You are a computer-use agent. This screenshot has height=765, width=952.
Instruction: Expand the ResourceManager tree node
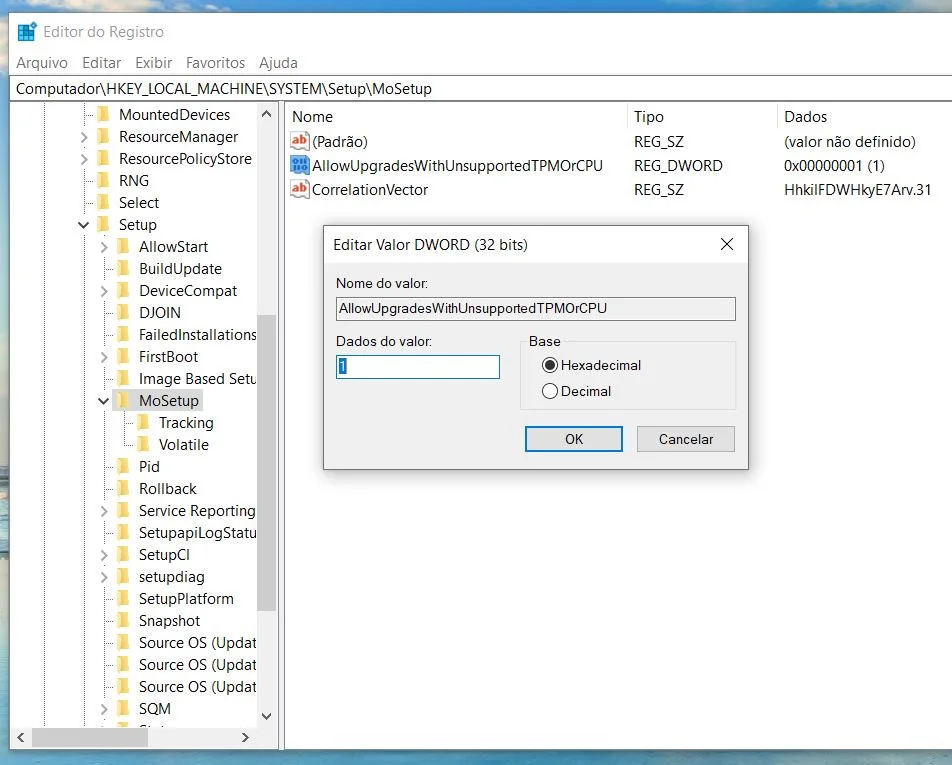pyautogui.click(x=84, y=137)
